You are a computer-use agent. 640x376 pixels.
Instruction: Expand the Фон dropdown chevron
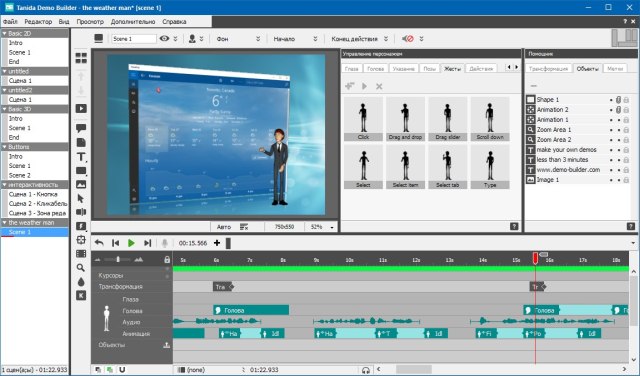pyautogui.click(x=258, y=39)
